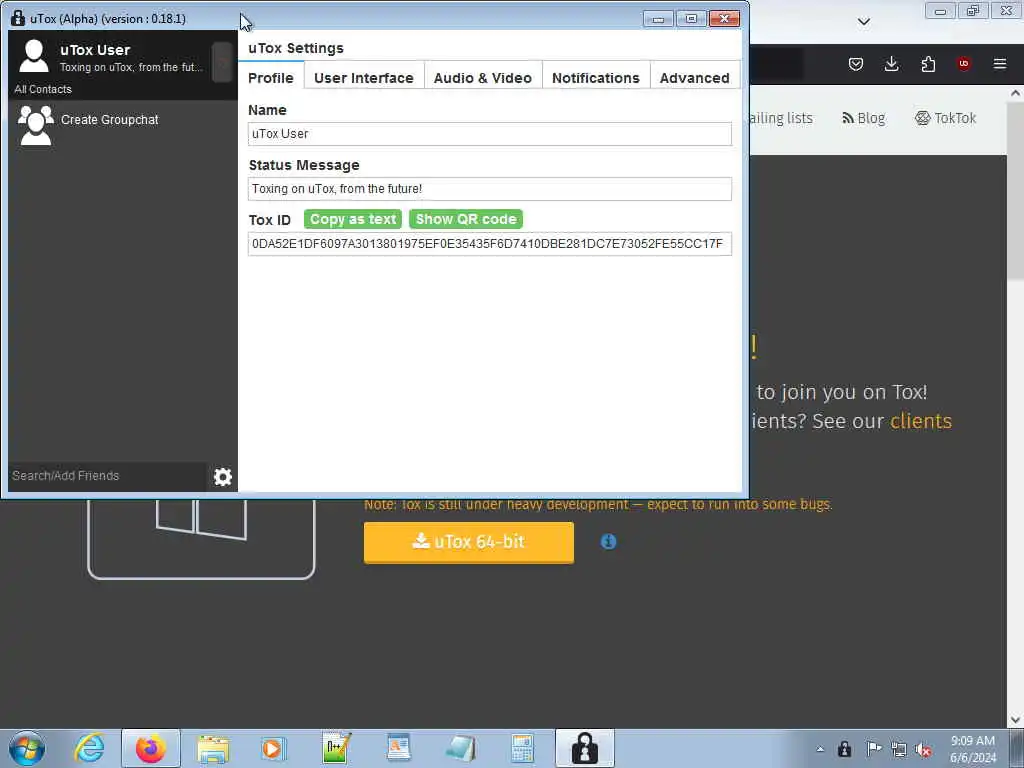1024x768 pixels.
Task: Switch to the User Interface tab
Action: [364, 78]
